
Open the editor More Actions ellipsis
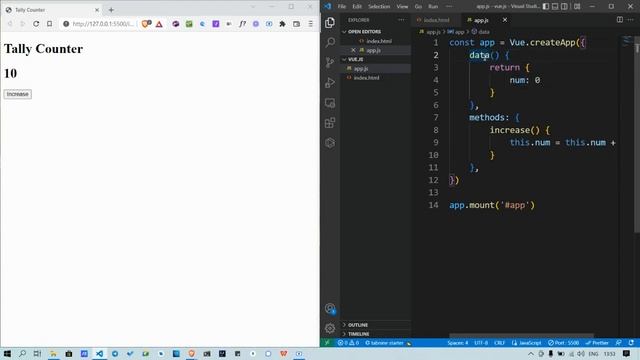631,20
